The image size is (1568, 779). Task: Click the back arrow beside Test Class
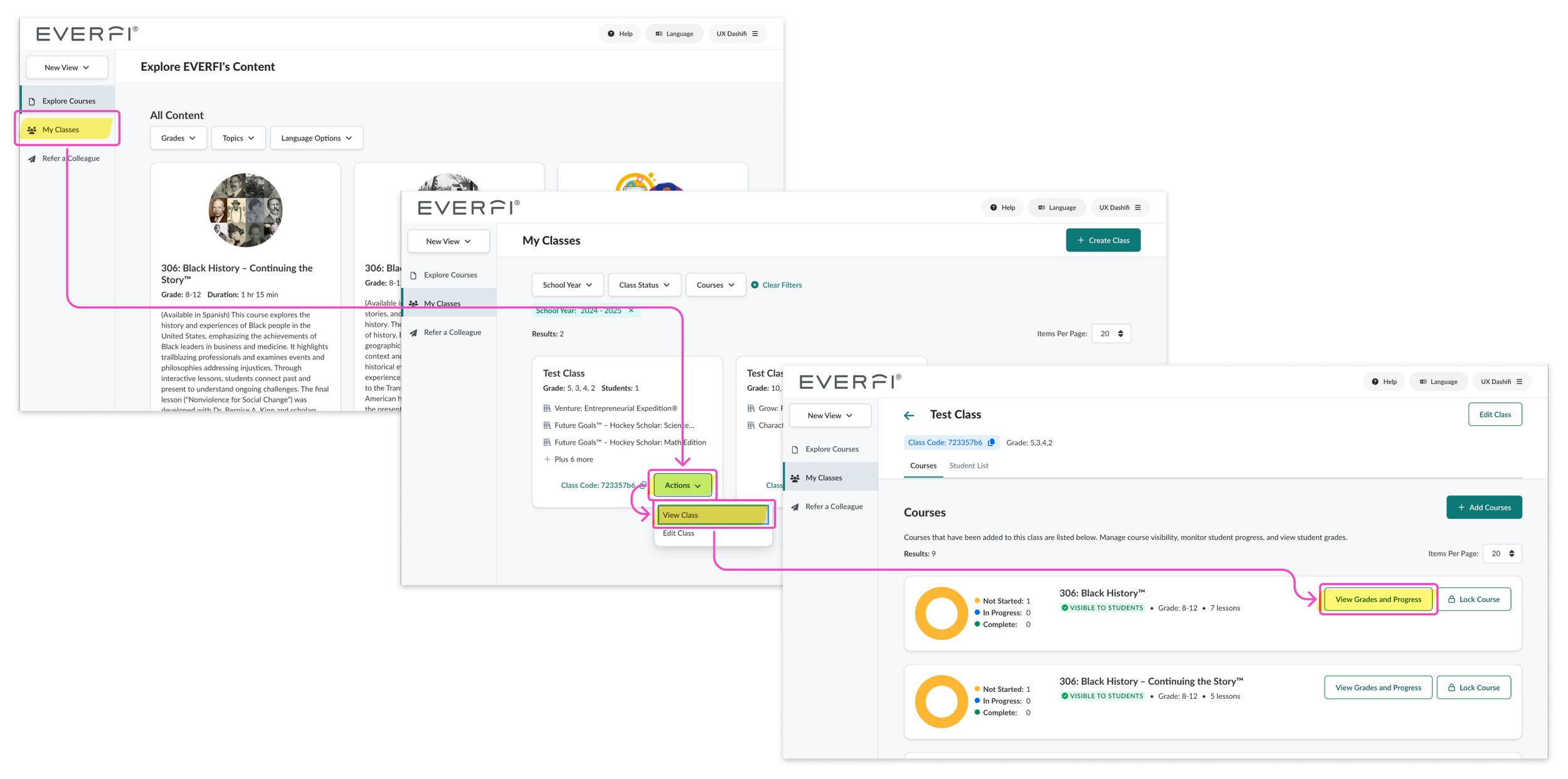click(x=909, y=415)
